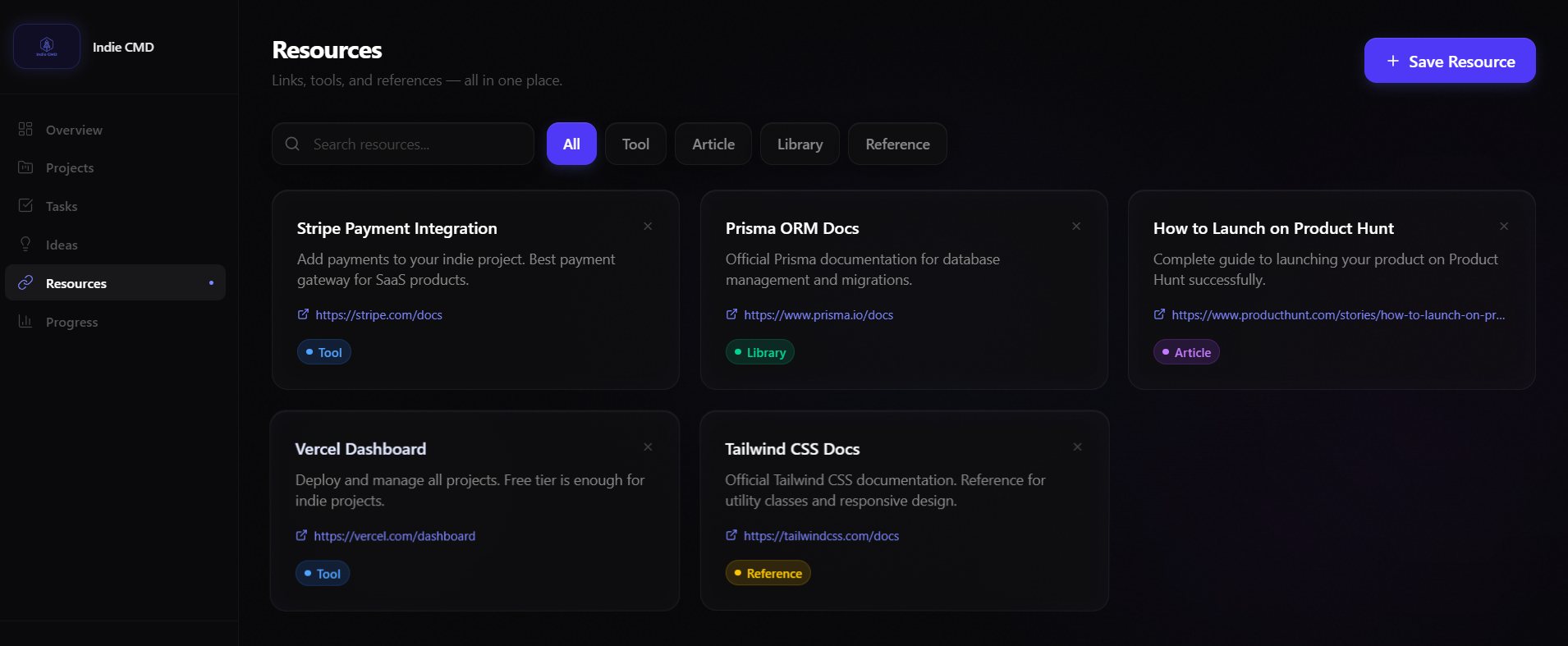The image size is (1568, 646).
Task: Open the Product Hunt stories link
Action: click(x=1338, y=315)
